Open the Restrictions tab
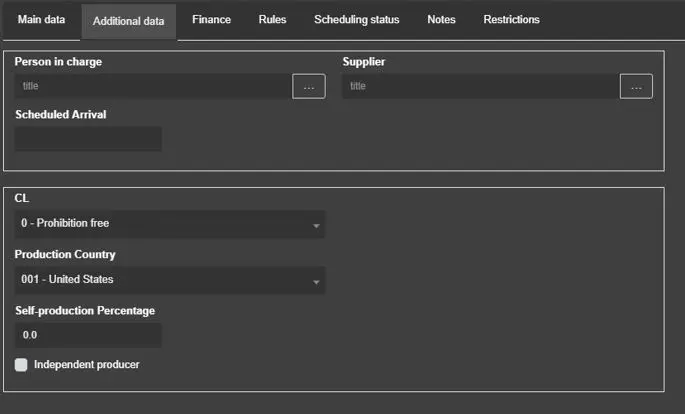 [x=511, y=20]
